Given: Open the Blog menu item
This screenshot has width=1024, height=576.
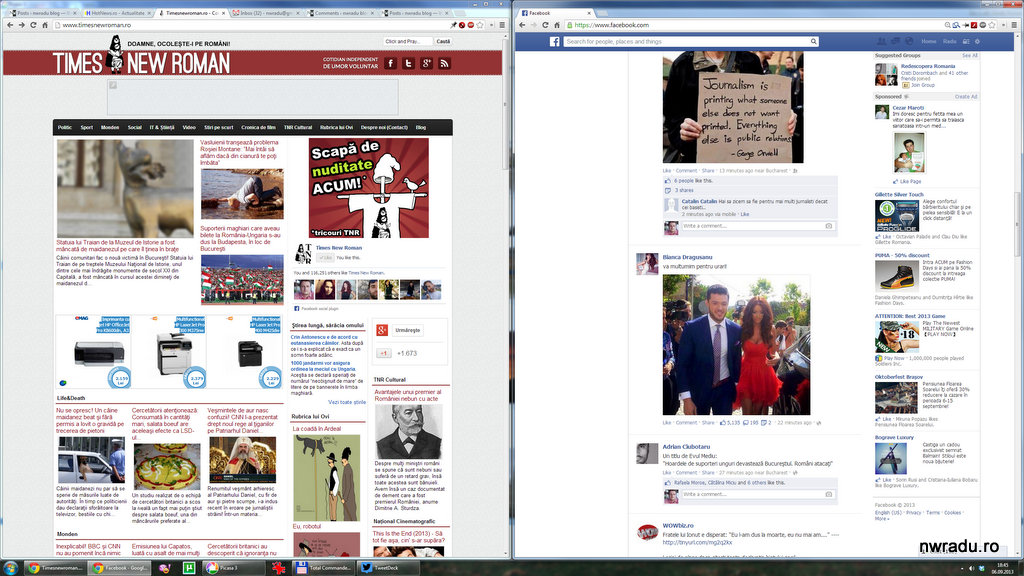Looking at the screenshot, I should pyautogui.click(x=421, y=127).
